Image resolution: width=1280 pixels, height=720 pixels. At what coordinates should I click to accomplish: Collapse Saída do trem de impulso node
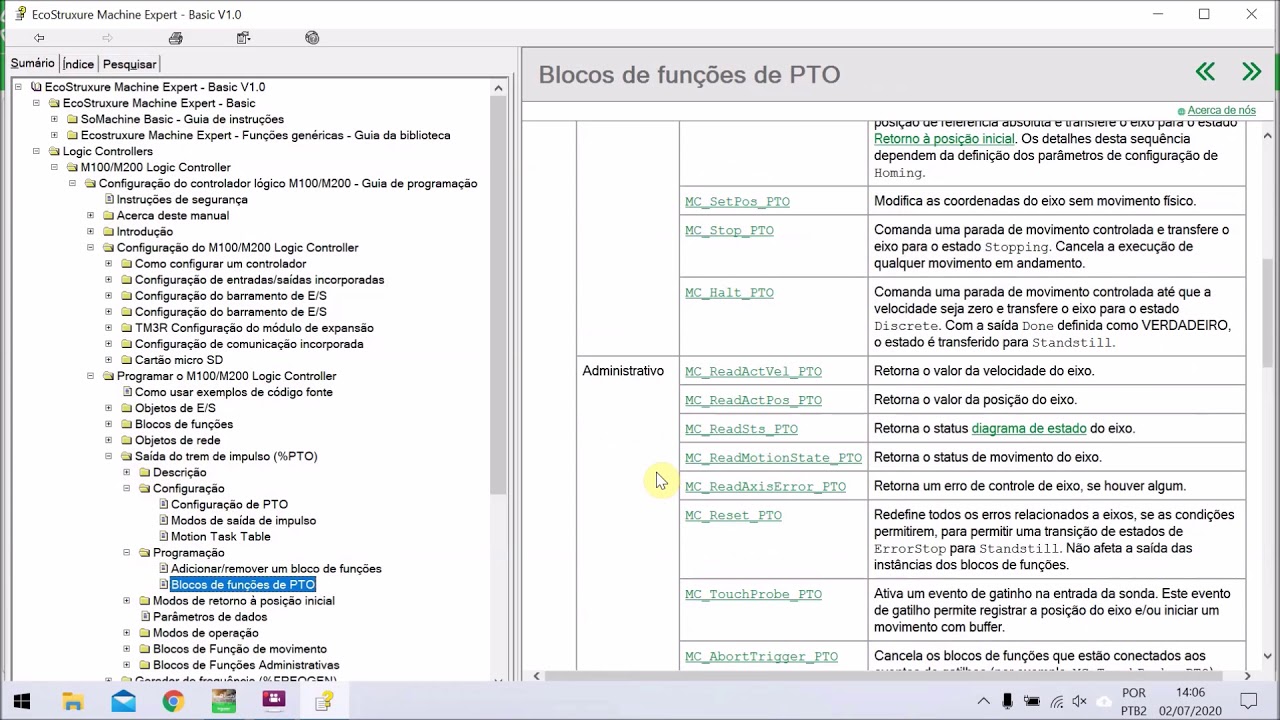tap(108, 456)
